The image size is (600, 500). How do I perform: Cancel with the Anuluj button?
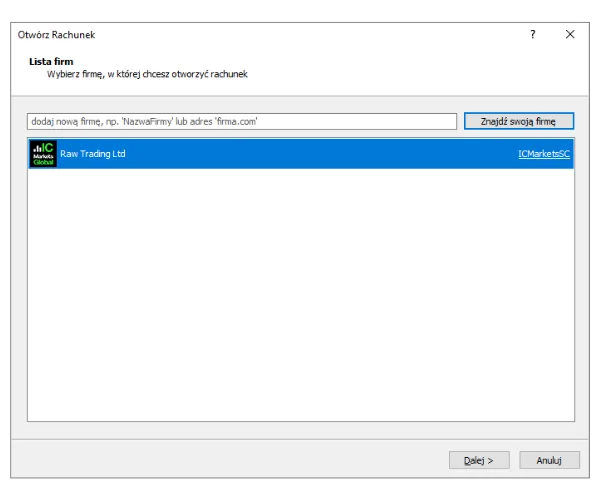pyautogui.click(x=549, y=460)
